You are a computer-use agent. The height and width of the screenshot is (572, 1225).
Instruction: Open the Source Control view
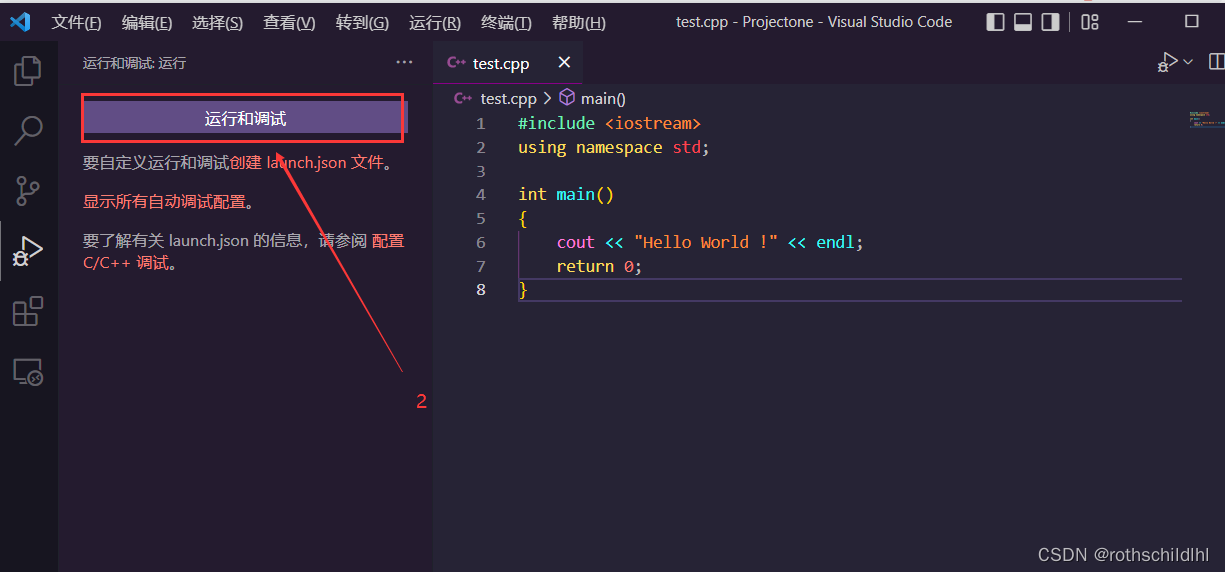coord(28,190)
